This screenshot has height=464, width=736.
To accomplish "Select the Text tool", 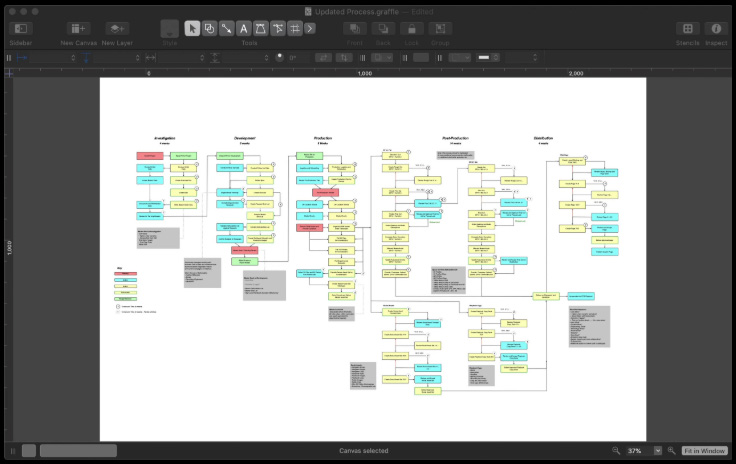I will [243, 29].
